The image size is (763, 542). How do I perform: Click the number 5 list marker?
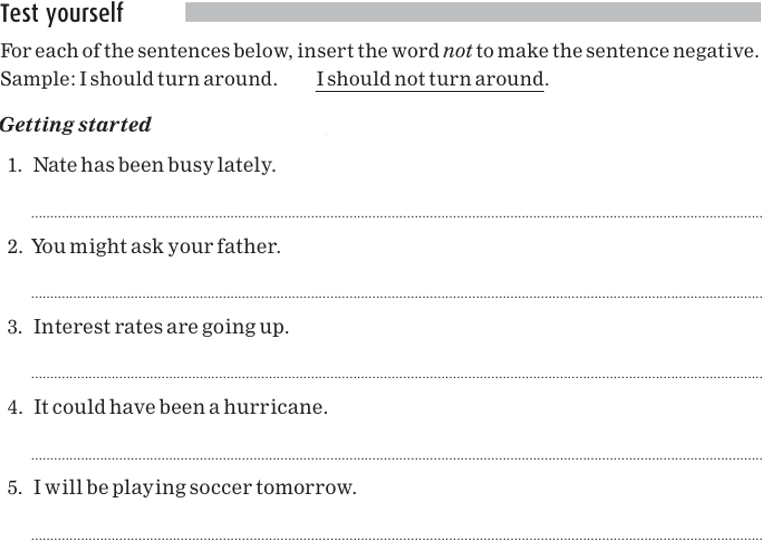pos(13,490)
